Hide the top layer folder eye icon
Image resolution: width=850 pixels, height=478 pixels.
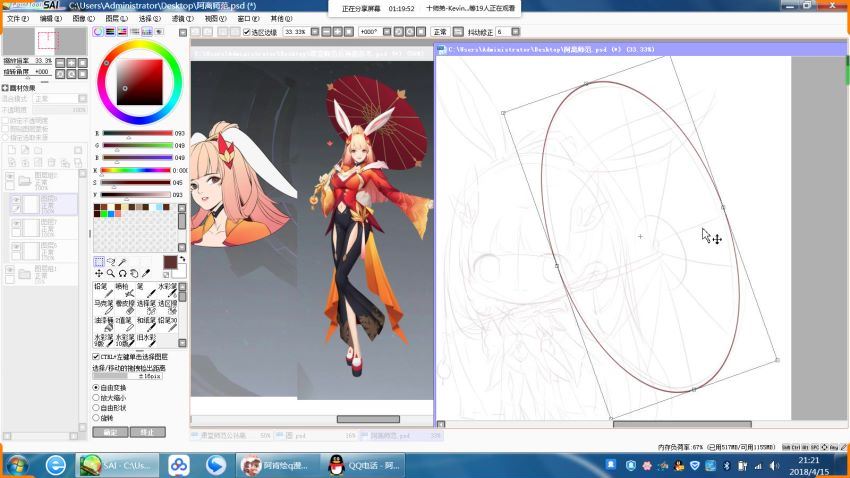[x=10, y=177]
